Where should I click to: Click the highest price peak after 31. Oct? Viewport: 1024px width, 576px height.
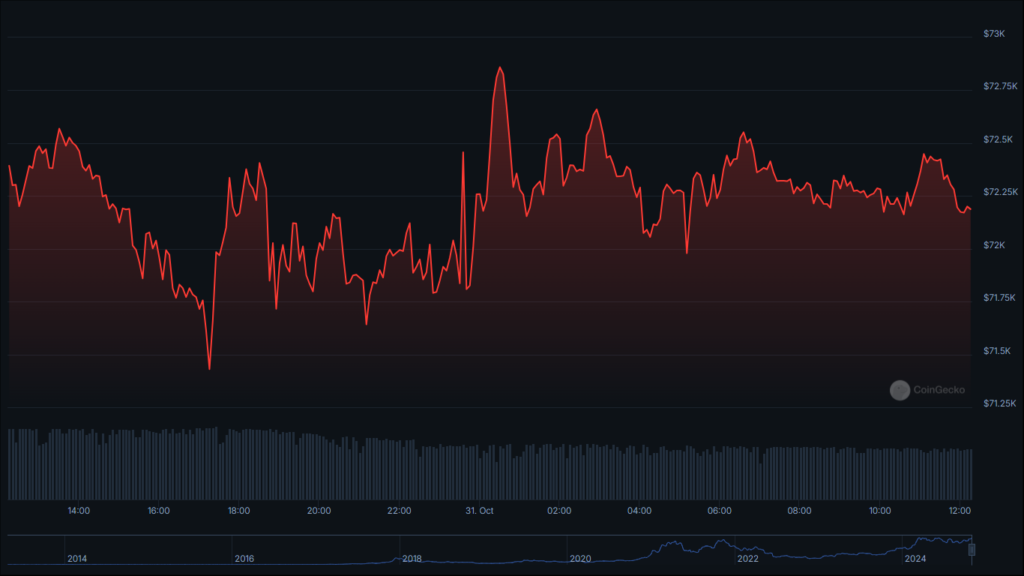click(x=500, y=67)
